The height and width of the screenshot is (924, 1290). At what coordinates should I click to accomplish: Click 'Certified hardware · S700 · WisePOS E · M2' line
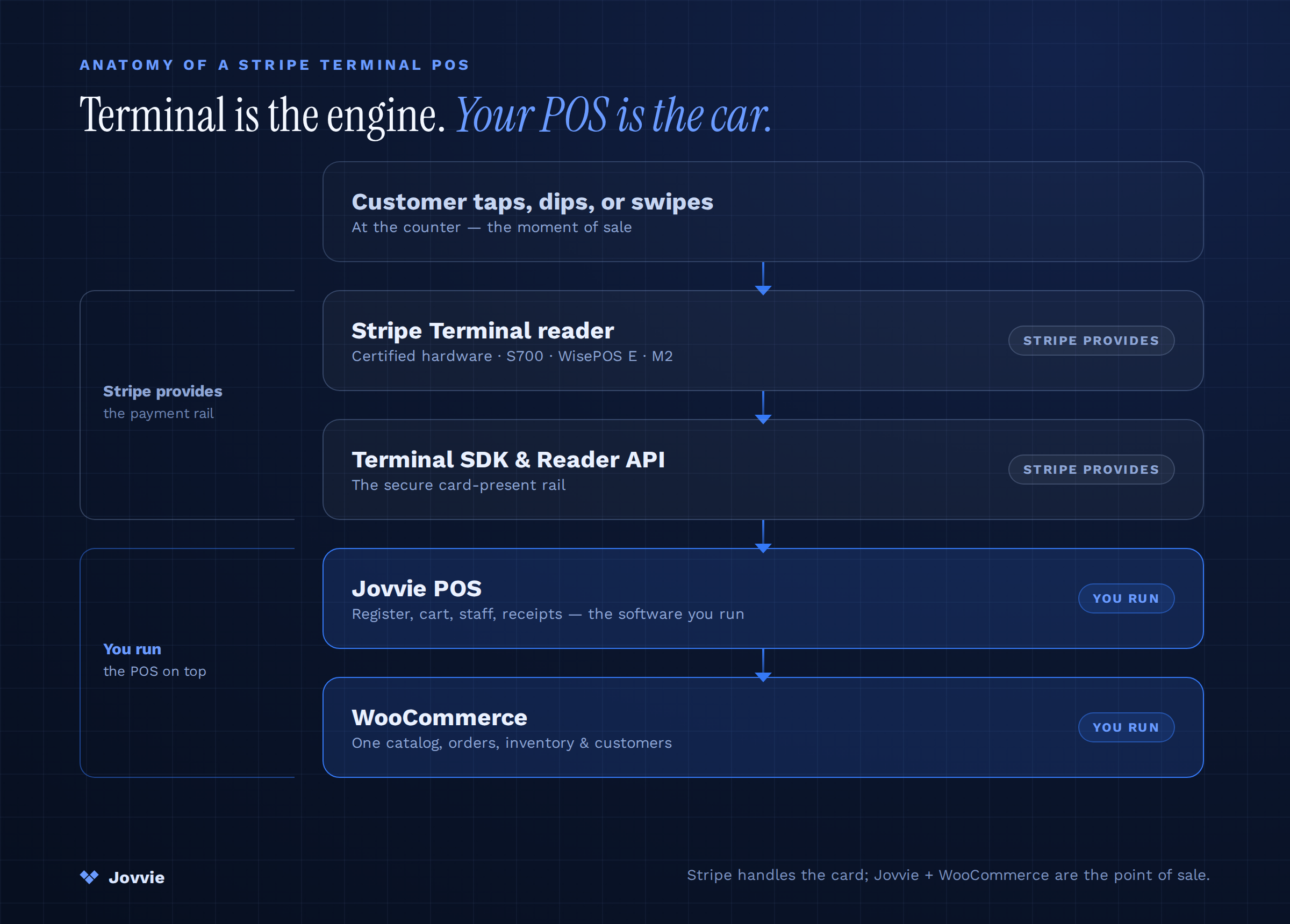click(512, 357)
